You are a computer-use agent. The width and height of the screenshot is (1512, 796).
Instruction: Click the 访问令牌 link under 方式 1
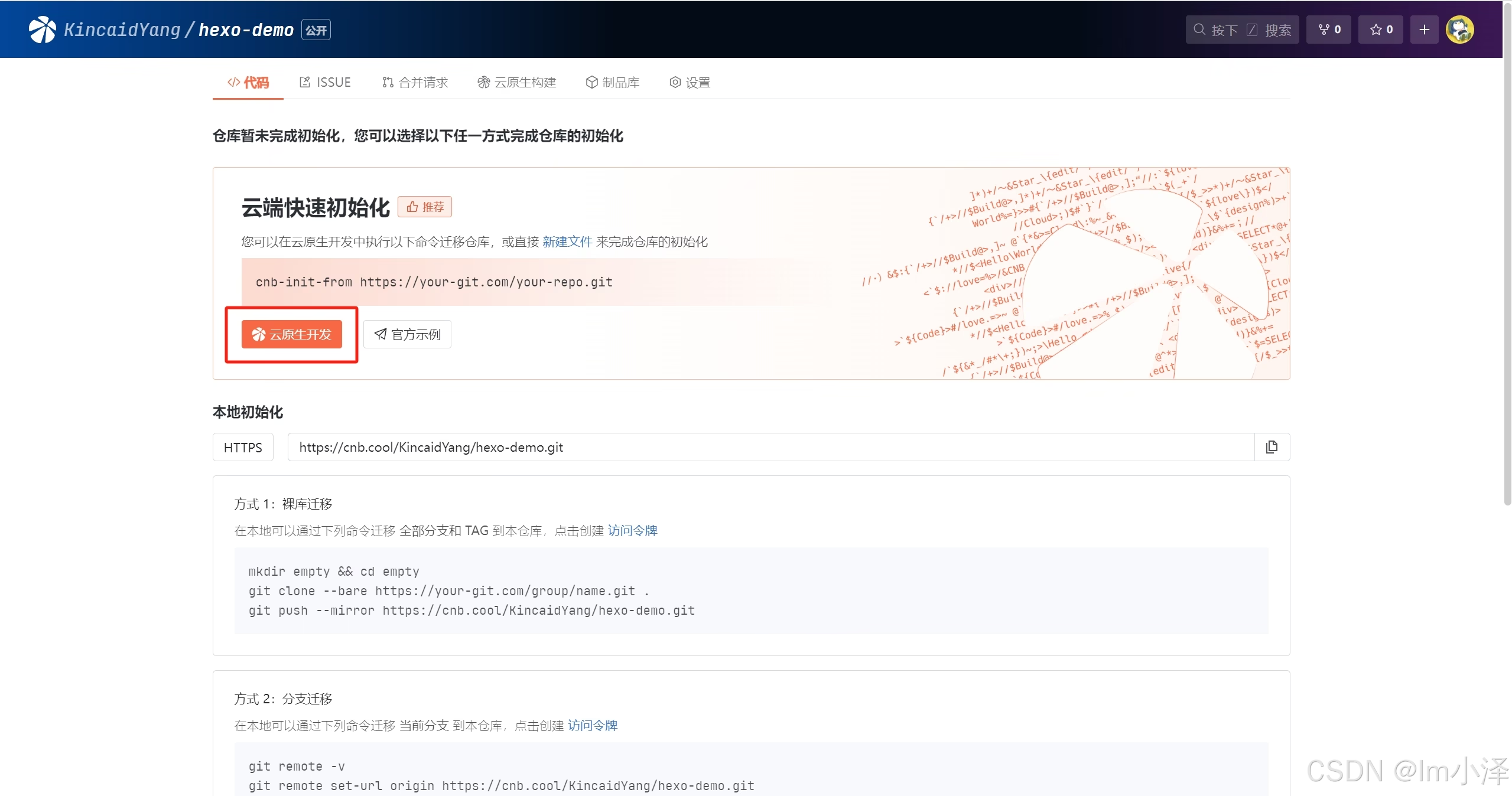click(632, 530)
